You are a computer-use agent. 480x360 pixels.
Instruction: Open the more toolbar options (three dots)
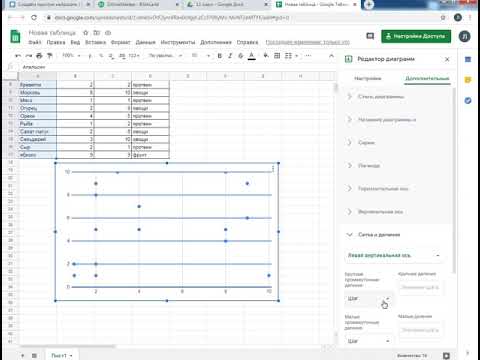(x=308, y=56)
